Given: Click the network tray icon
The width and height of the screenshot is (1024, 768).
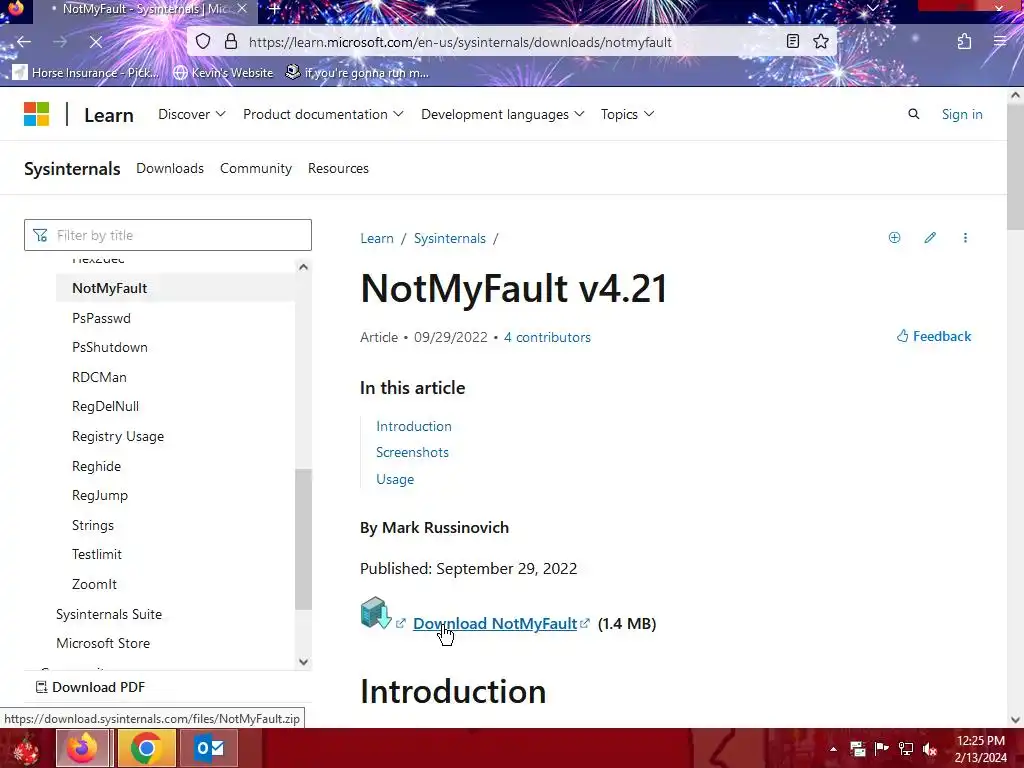Looking at the screenshot, I should (906, 749).
